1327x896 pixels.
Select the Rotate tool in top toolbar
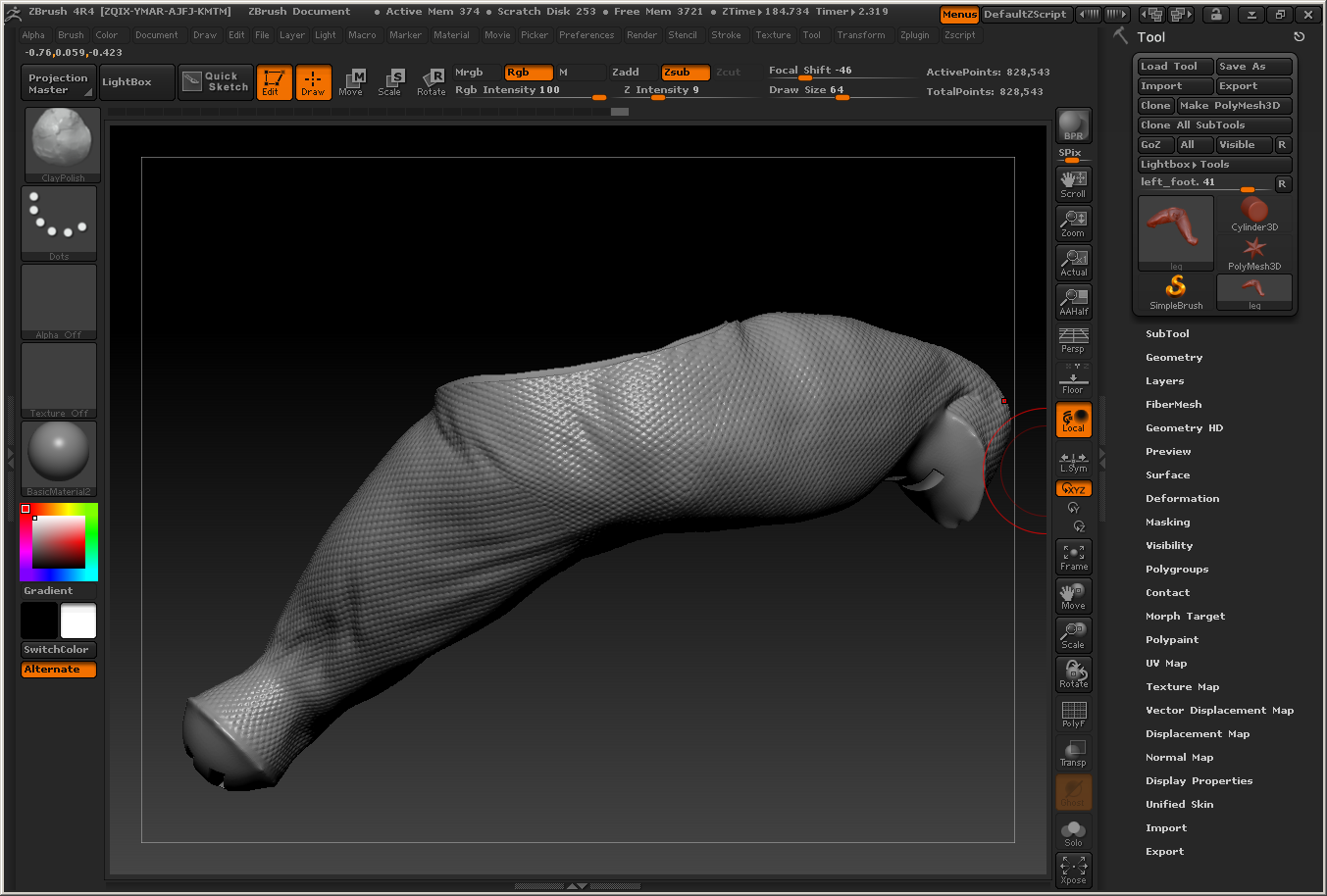click(432, 82)
